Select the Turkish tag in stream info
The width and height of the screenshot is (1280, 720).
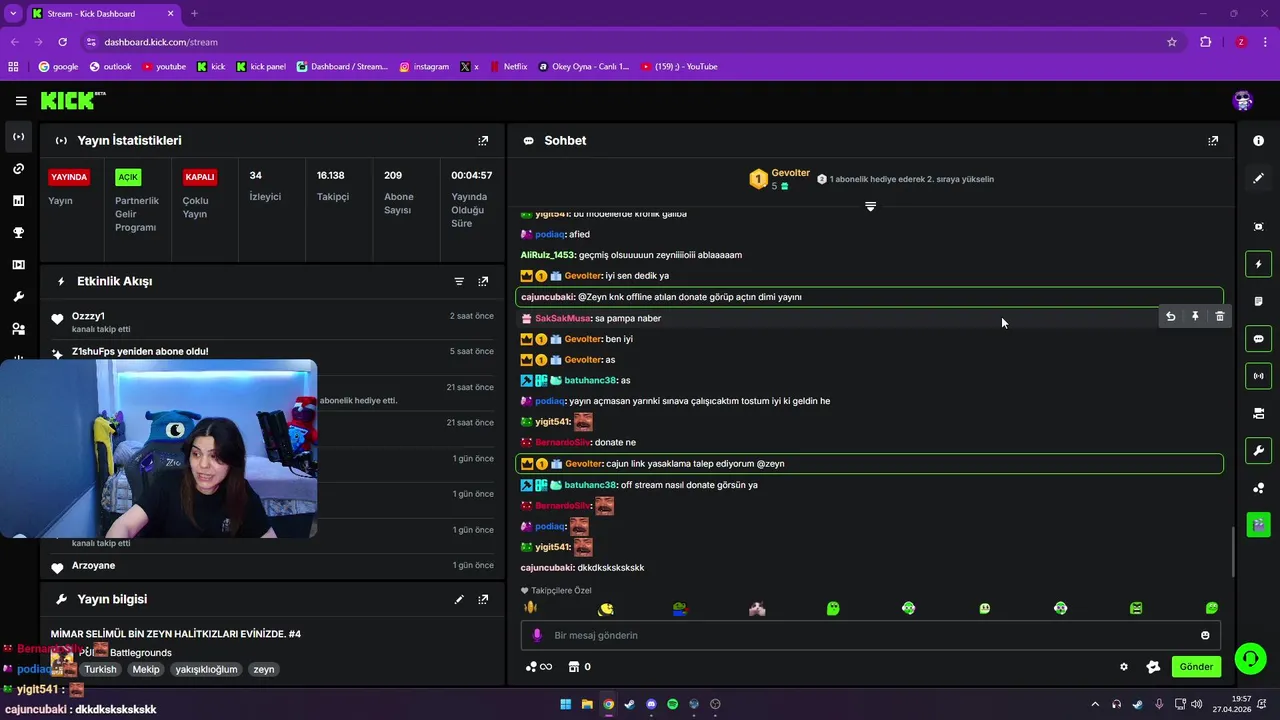pos(100,669)
